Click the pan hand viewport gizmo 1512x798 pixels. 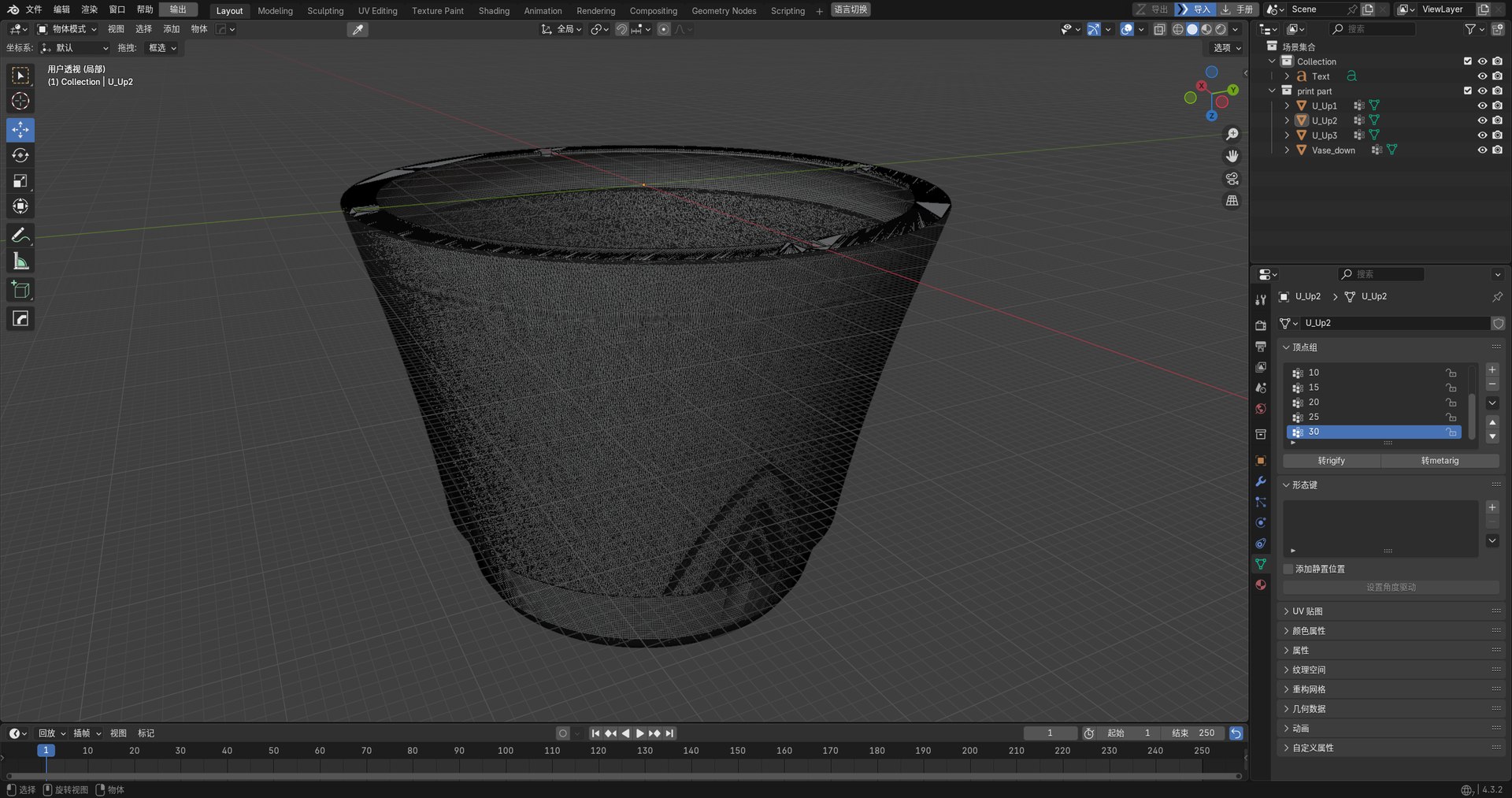point(1232,157)
